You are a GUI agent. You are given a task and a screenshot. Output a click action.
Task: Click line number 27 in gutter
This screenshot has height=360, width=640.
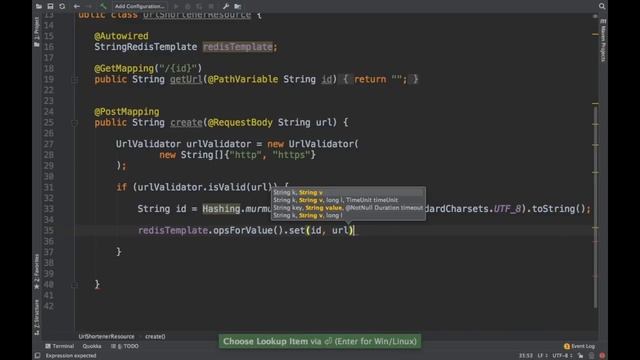(49, 144)
